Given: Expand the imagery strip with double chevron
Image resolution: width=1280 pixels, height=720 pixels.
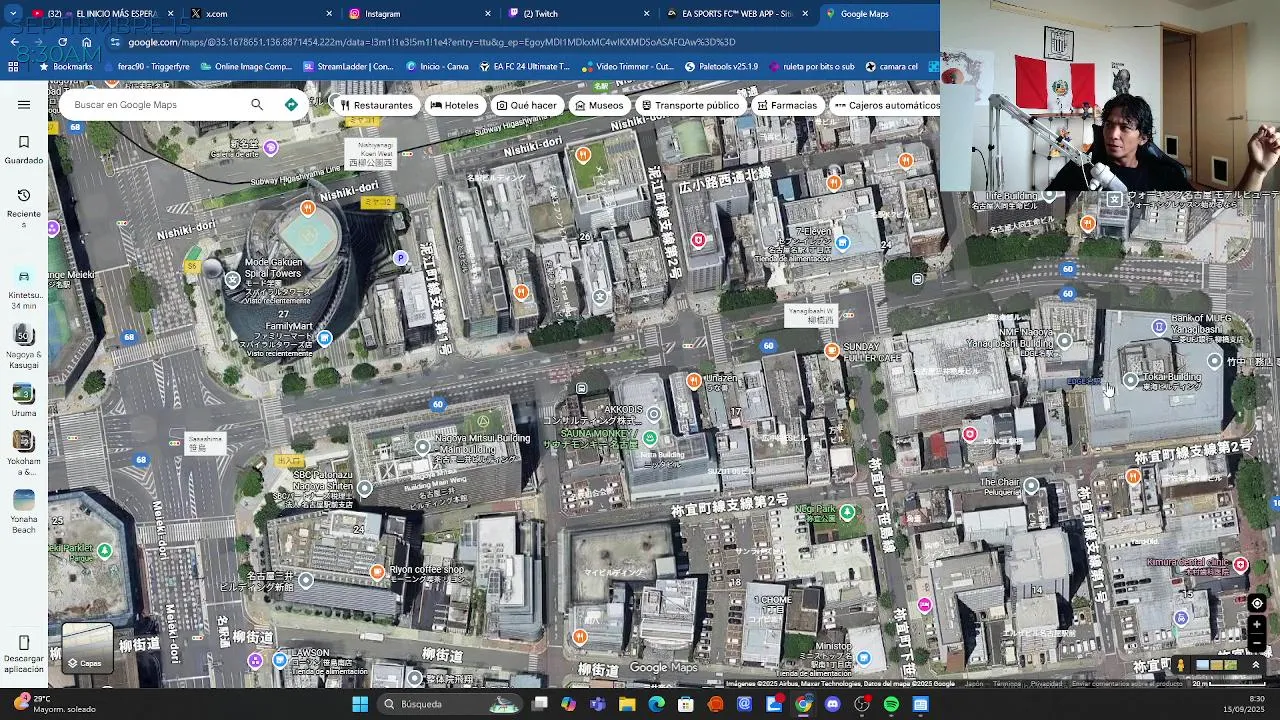Looking at the screenshot, I should (1256, 665).
